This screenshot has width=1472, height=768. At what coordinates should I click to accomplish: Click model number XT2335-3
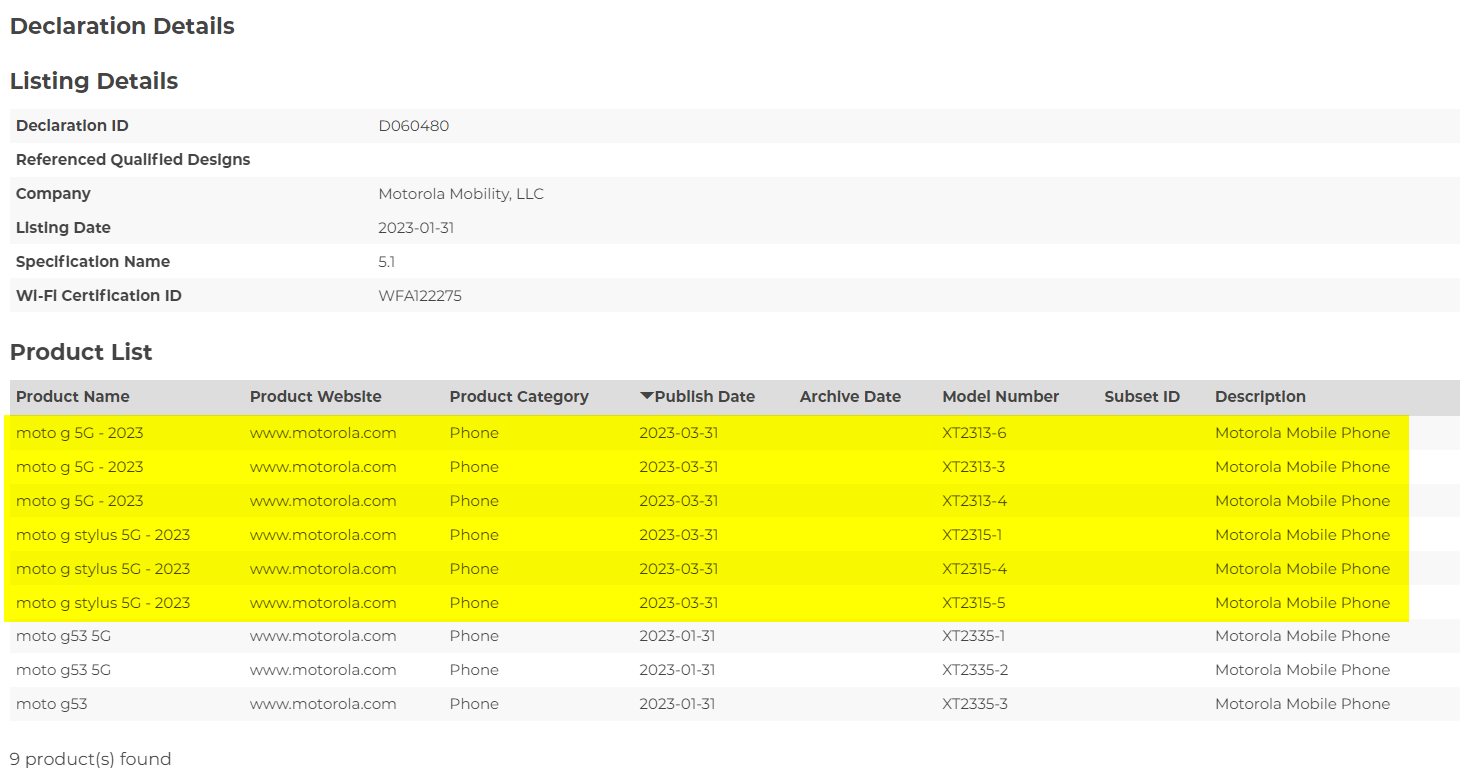tap(975, 704)
